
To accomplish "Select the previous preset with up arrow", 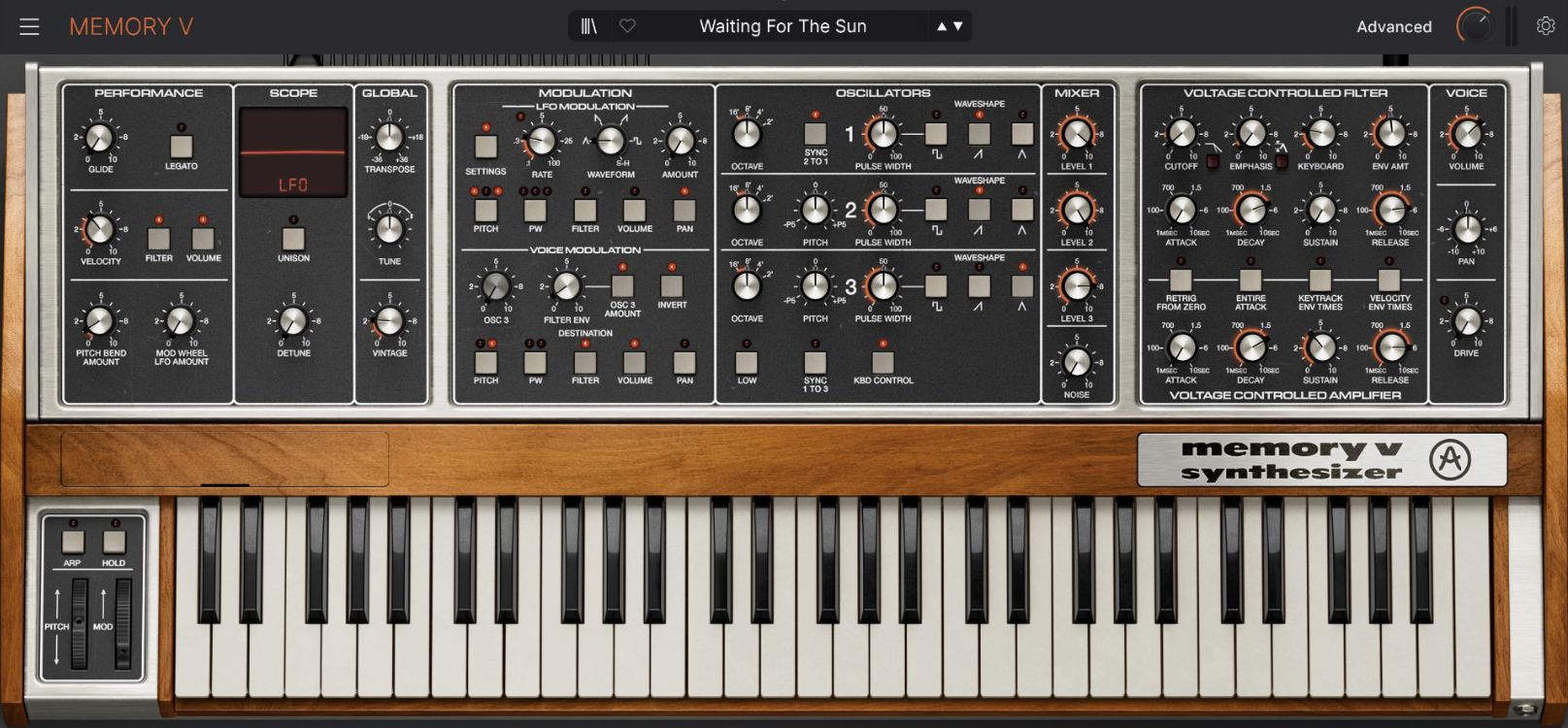I will click(x=941, y=26).
